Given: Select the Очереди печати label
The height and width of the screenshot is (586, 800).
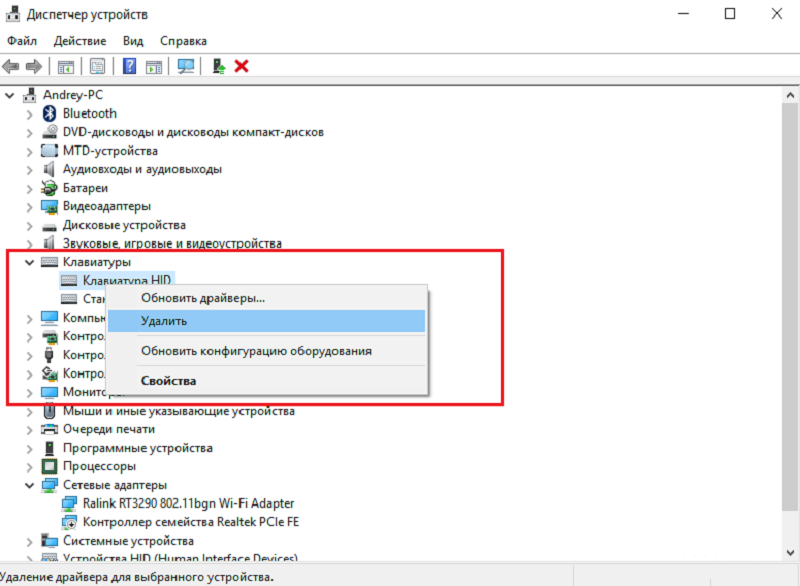Looking at the screenshot, I should click(x=109, y=429).
